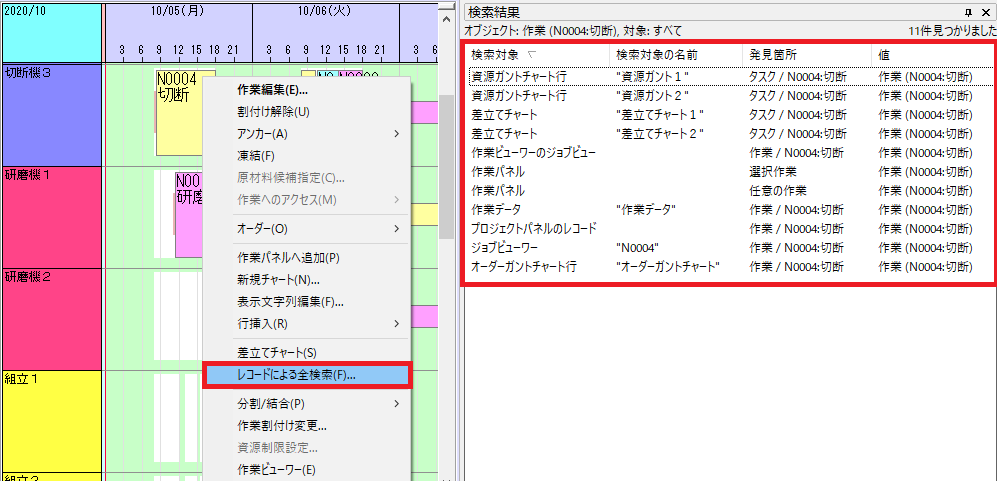The image size is (997, 481).
Task: Select 差立てチャート(S) menu entry
Action: pos(276,352)
